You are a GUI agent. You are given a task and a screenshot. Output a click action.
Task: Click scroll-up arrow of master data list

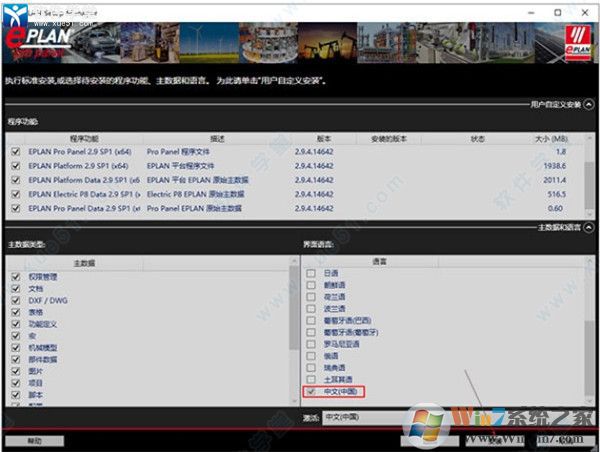pyautogui.click(x=294, y=261)
